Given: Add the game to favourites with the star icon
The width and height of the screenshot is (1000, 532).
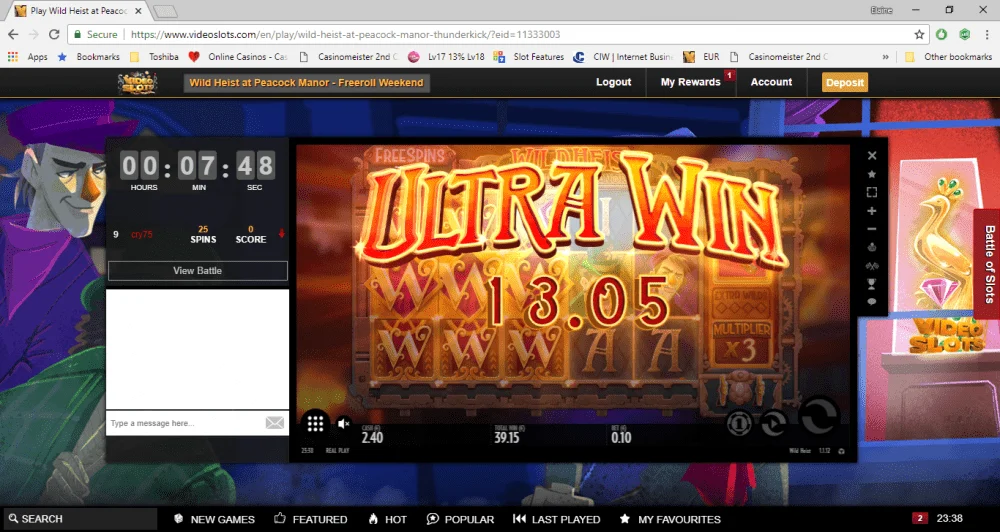Looking at the screenshot, I should (x=872, y=174).
